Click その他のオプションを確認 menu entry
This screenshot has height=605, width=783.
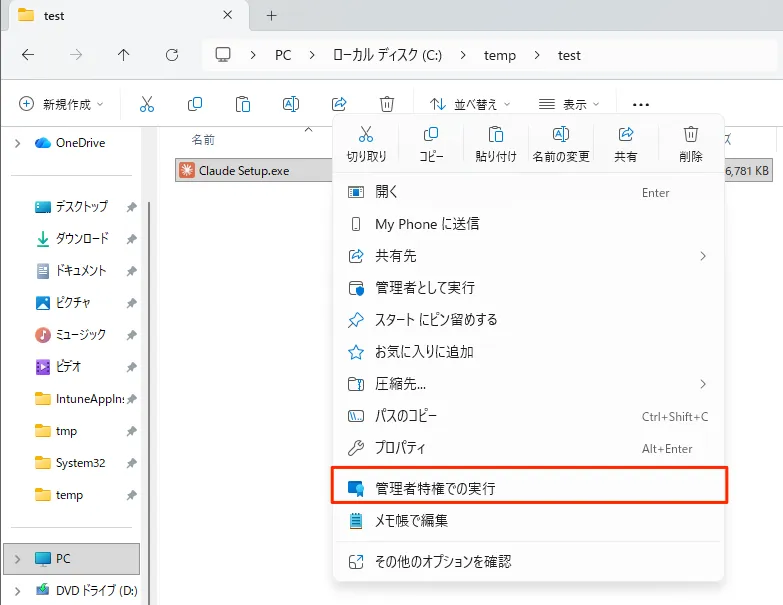tap(443, 562)
